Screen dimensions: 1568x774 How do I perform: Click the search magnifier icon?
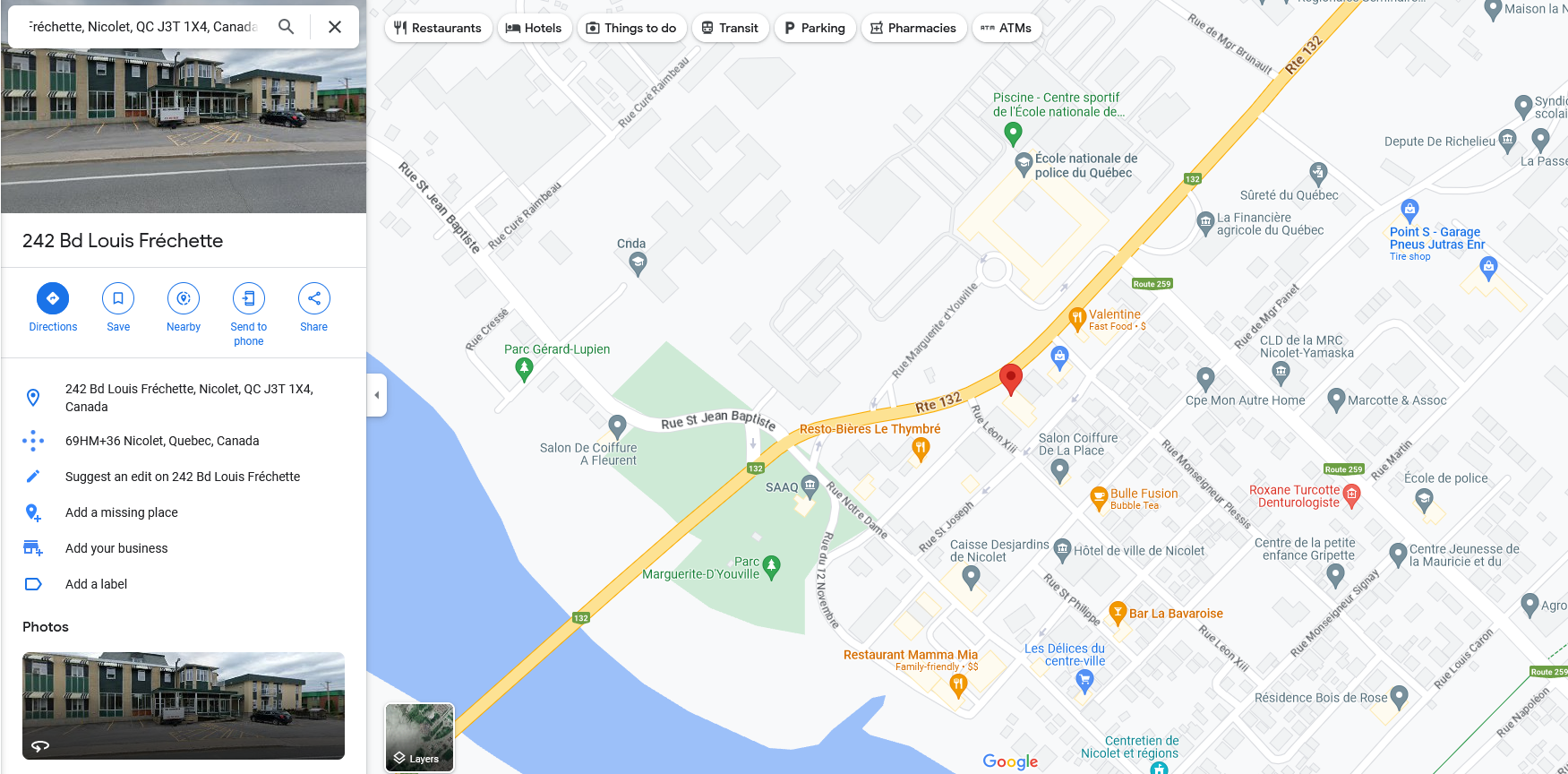coord(286,27)
